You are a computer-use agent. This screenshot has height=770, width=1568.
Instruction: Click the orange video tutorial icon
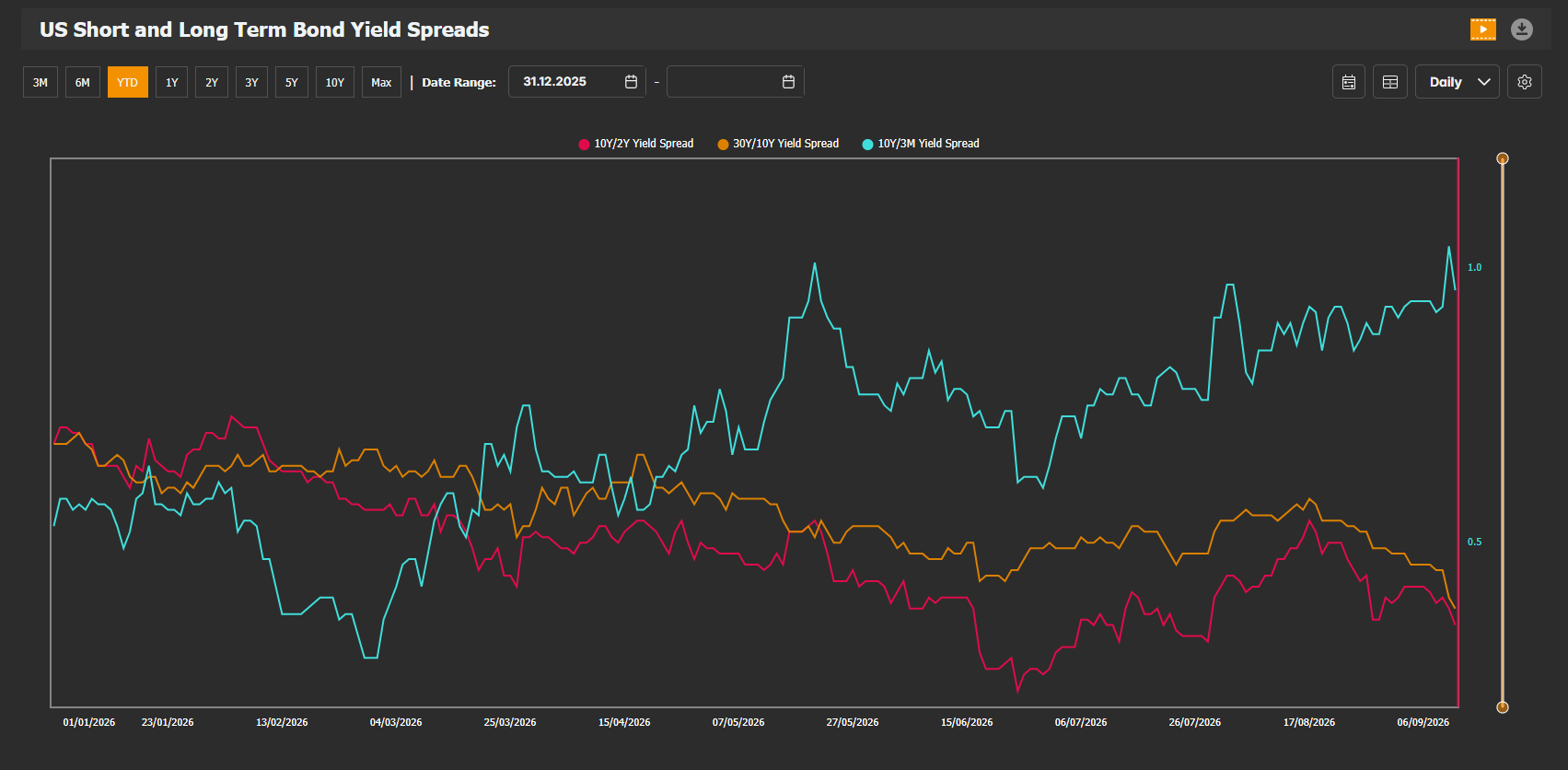coord(1482,29)
